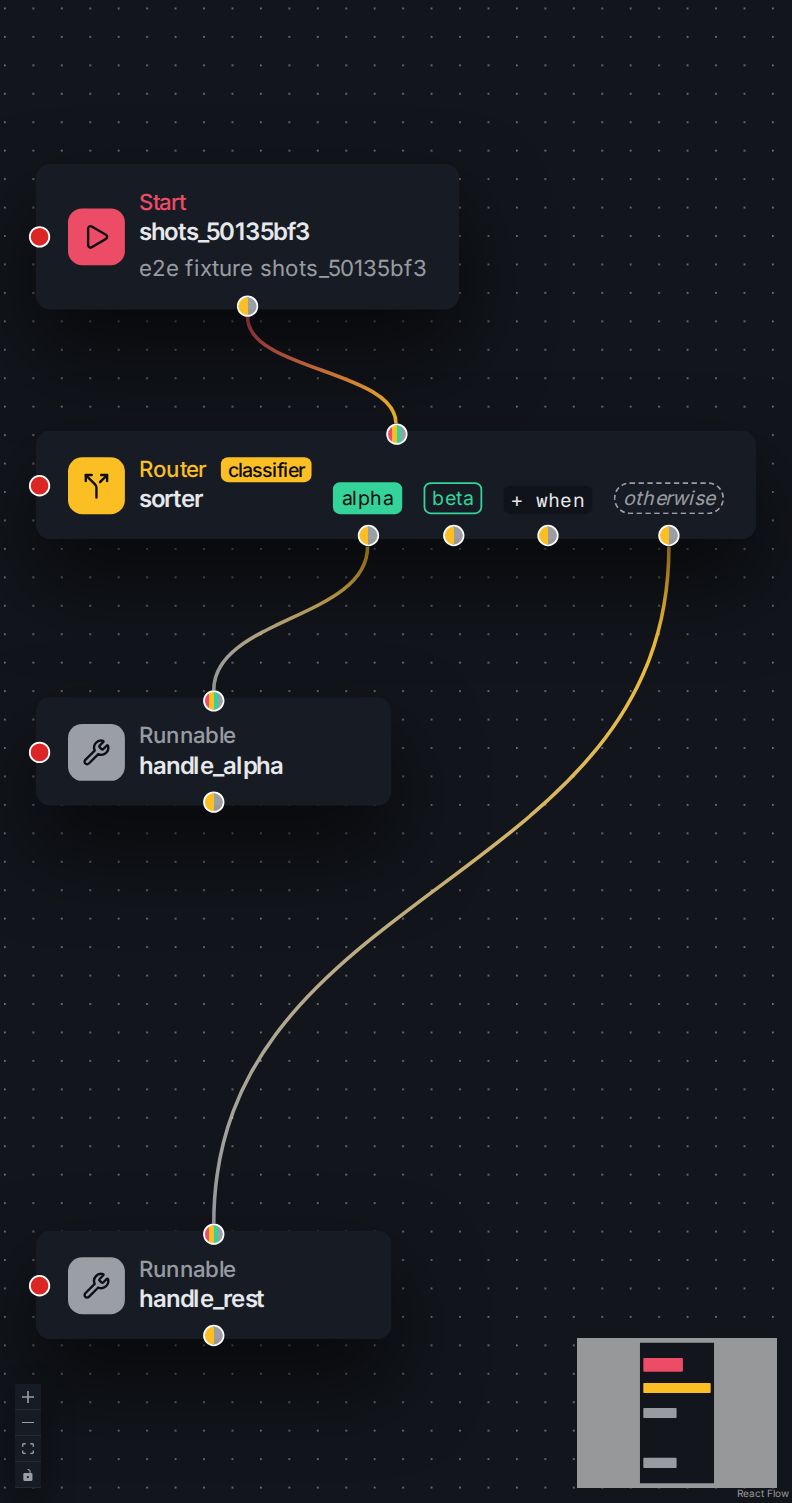Click the classifier badge on Router
This screenshot has width=792, height=1503.
click(x=266, y=470)
